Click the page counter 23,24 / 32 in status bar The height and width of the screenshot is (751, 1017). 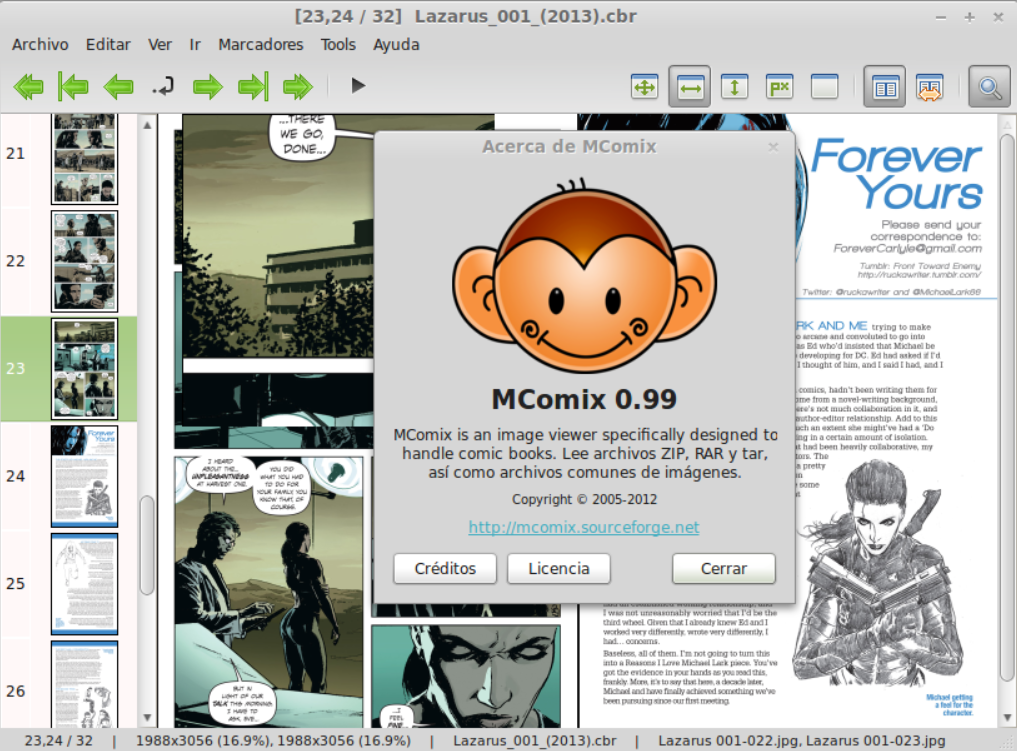click(x=58, y=741)
